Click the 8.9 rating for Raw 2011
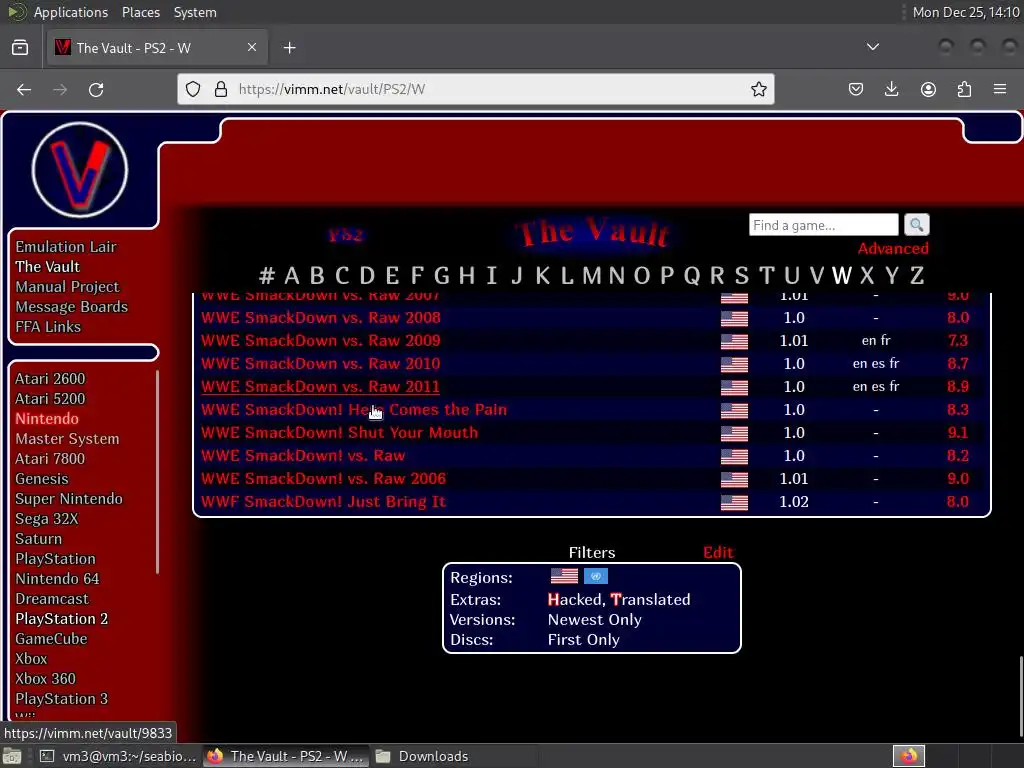This screenshot has height=768, width=1024. [x=957, y=387]
